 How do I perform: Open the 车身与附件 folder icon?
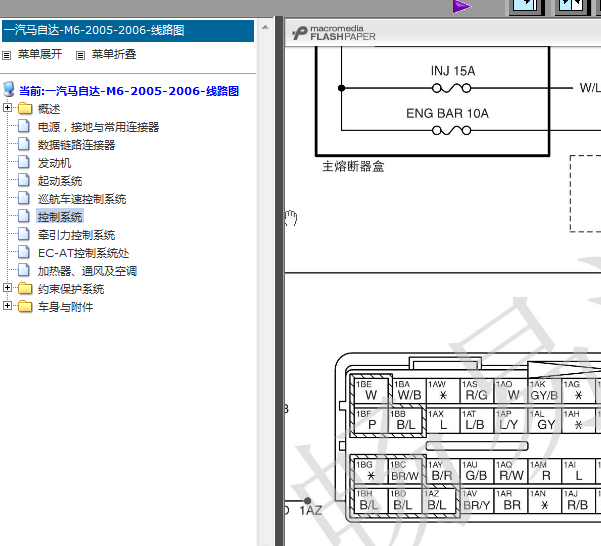tap(25, 307)
